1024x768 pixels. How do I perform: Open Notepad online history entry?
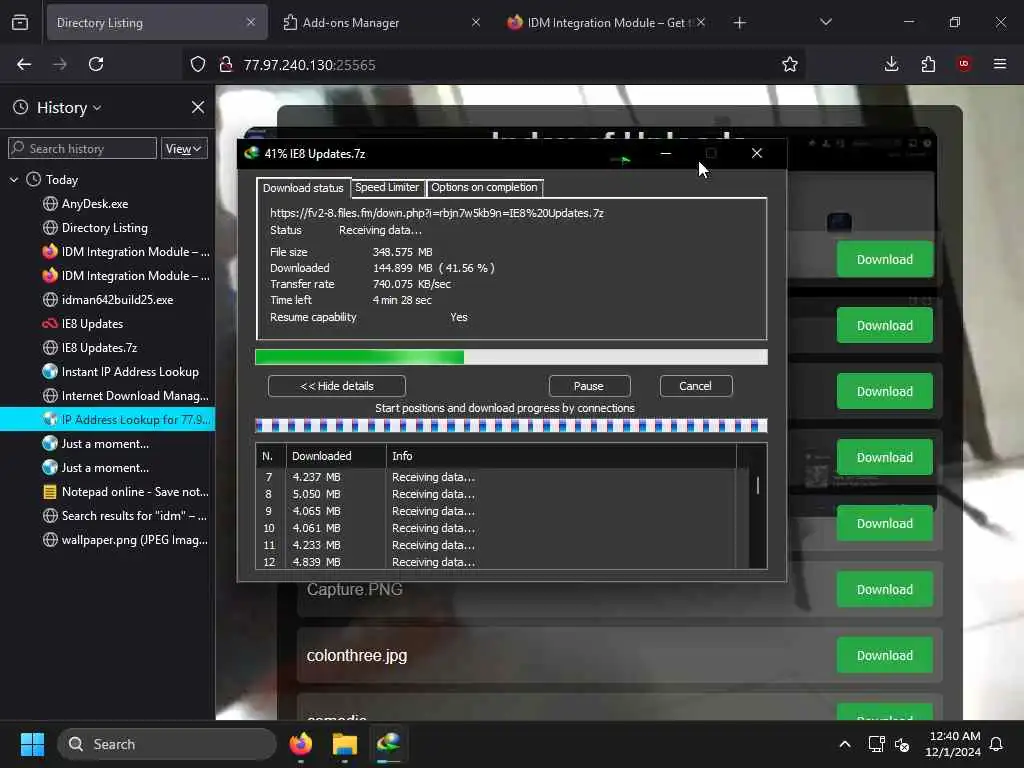pos(108,492)
